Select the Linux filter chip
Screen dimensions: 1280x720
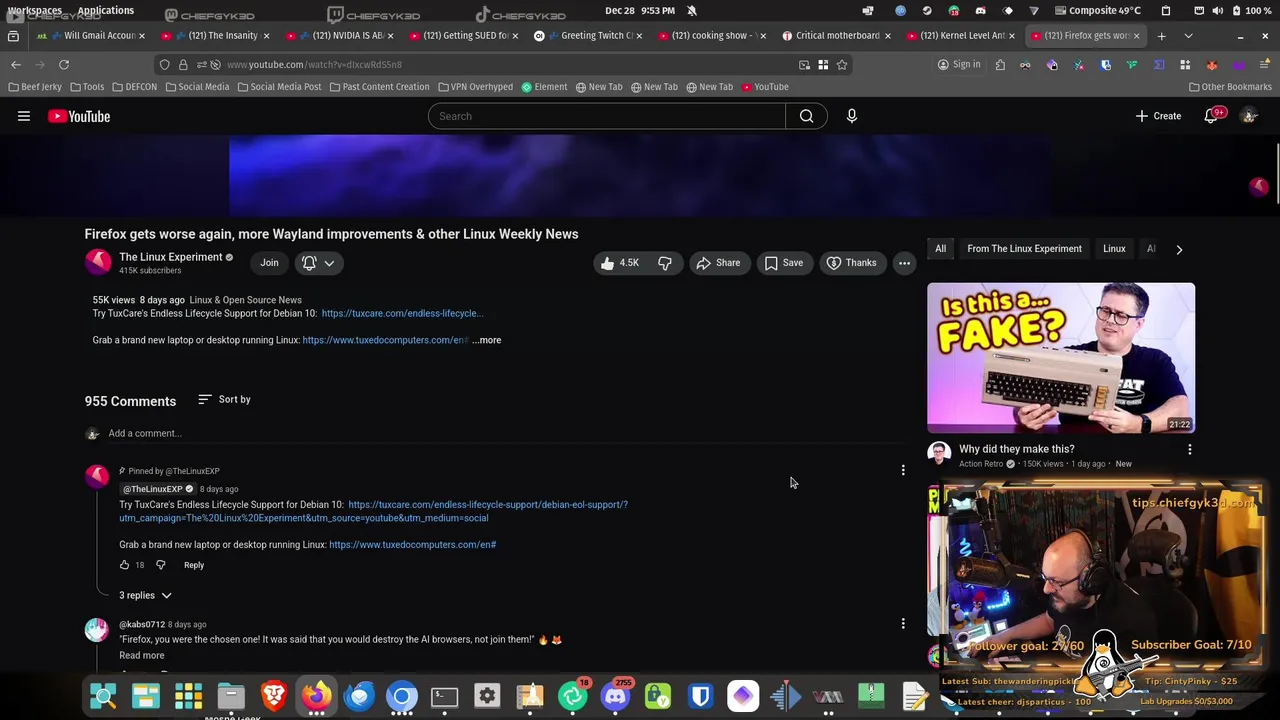[1114, 249]
